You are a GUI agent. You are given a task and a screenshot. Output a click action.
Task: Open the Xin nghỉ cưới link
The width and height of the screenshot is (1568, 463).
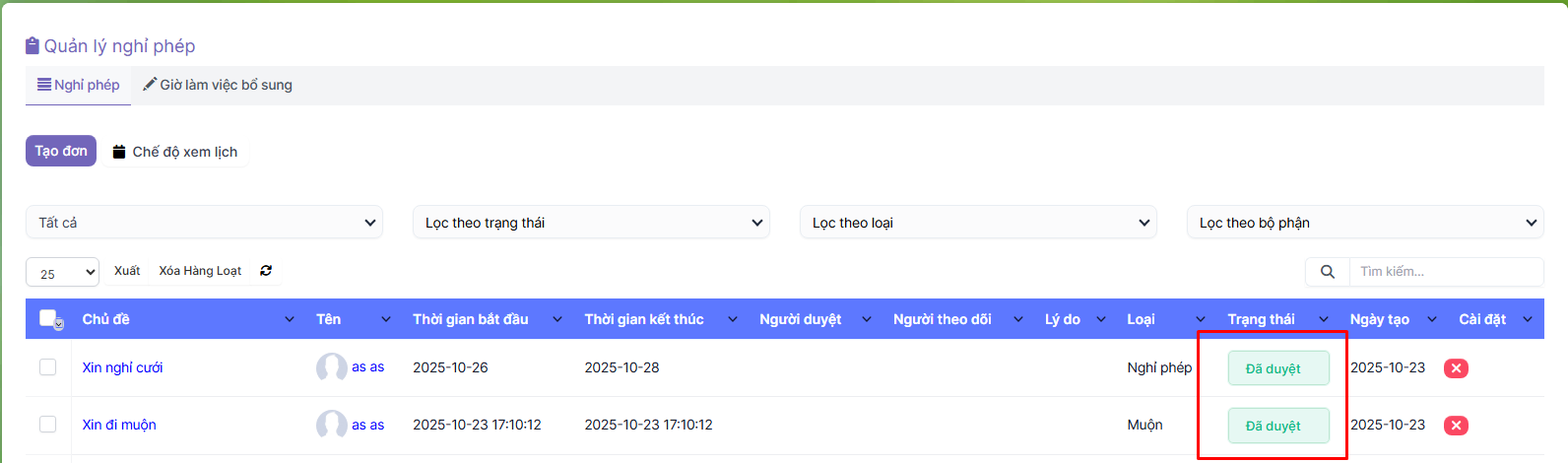coord(123,367)
